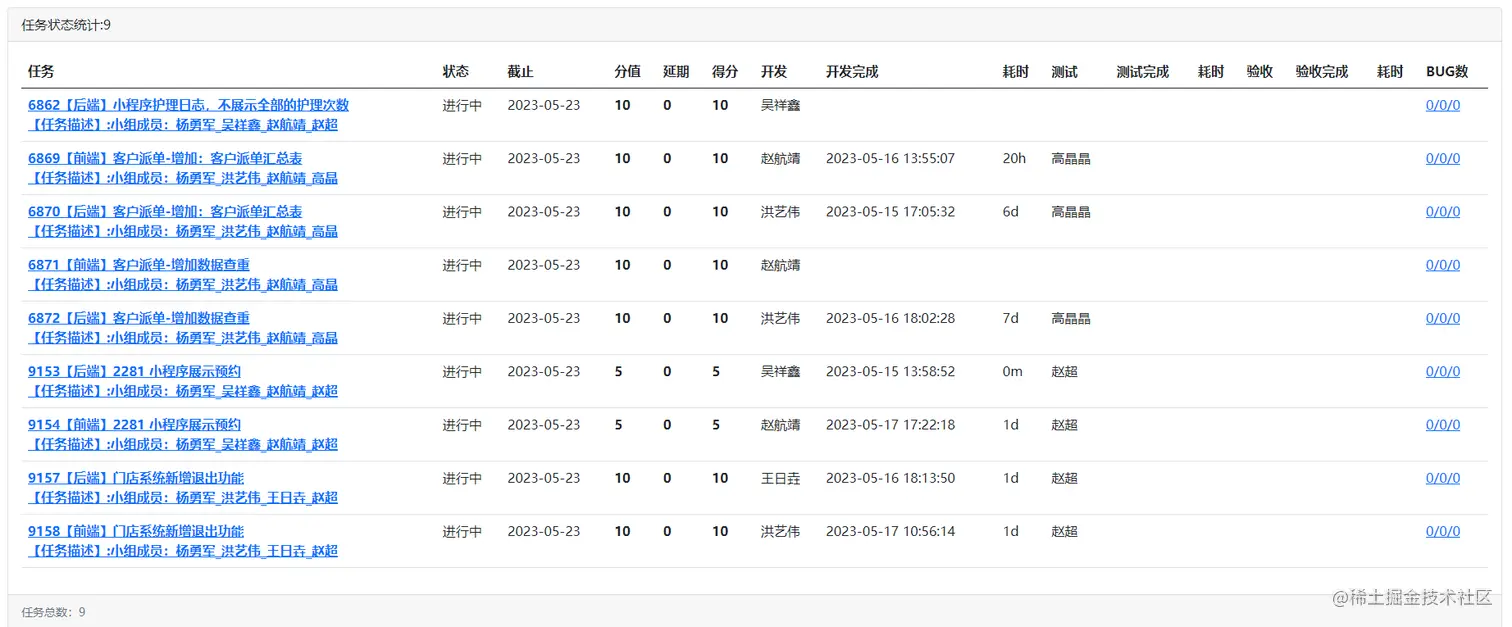Click the BUG数 column header

click(1447, 72)
